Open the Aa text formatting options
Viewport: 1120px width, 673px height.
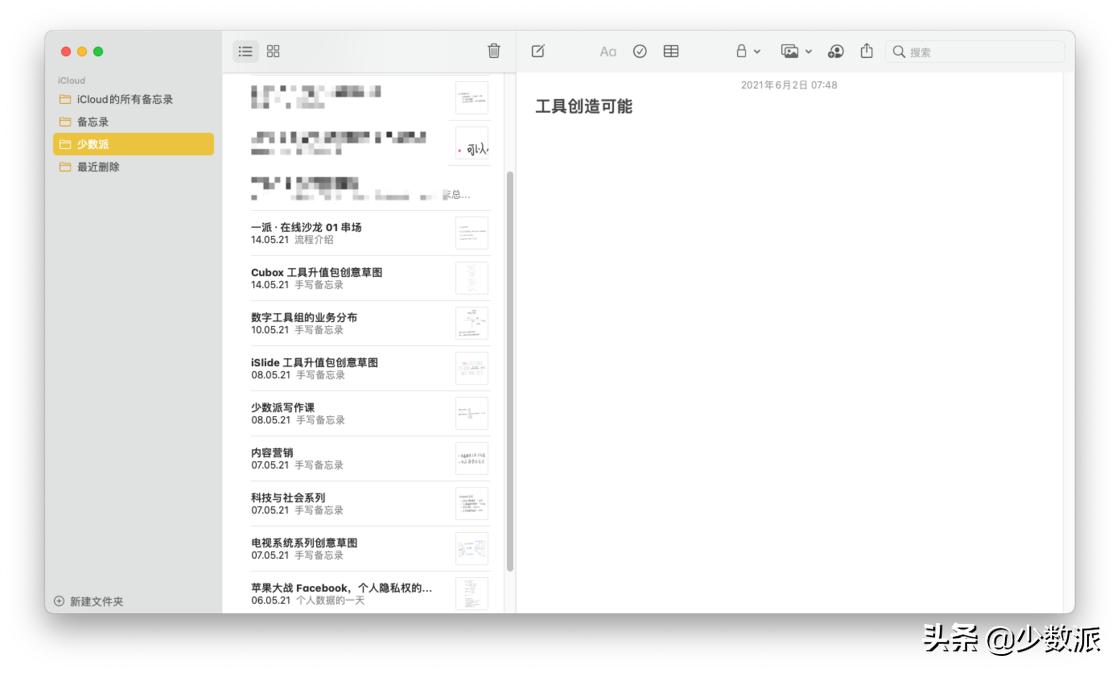pos(608,51)
